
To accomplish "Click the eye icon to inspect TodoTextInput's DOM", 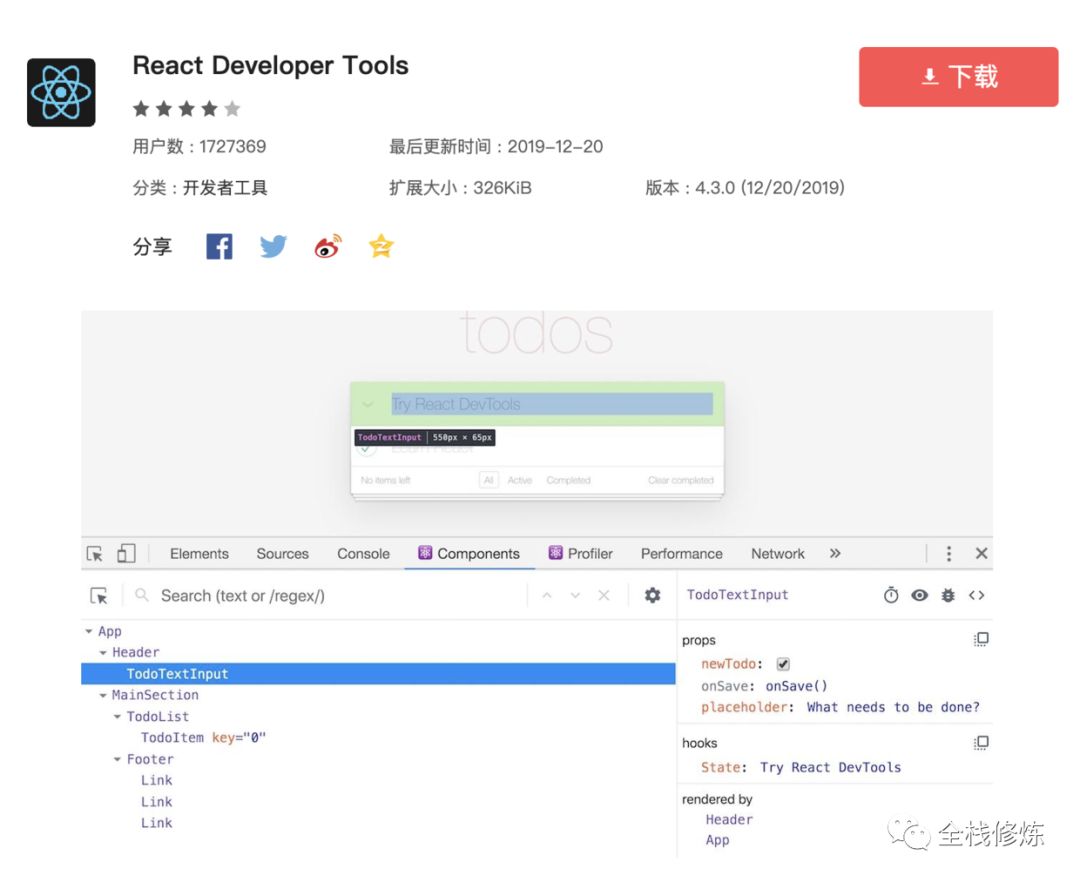I will pyautogui.click(x=919, y=595).
